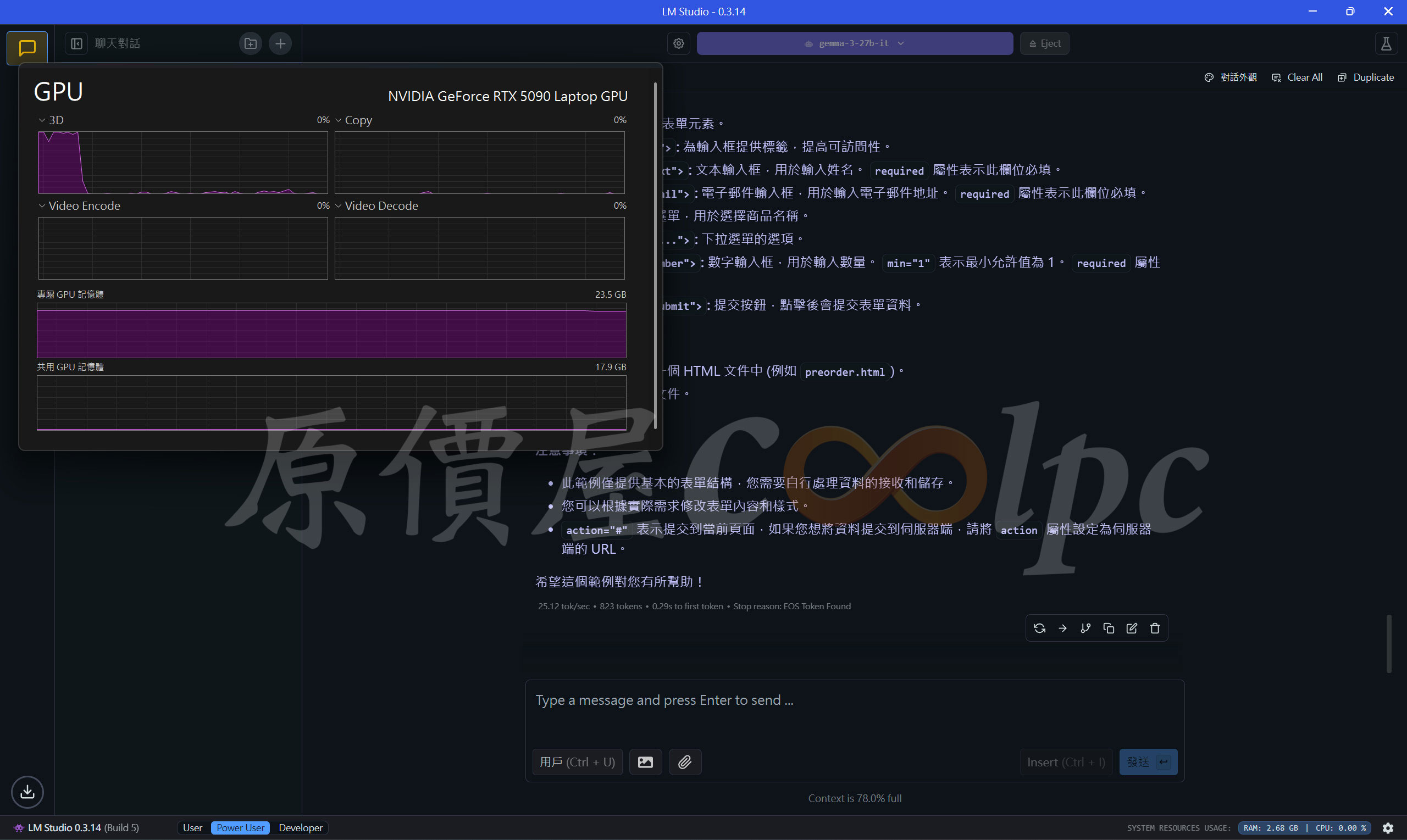Expand the 3D GPU engine dropdown

[51, 120]
